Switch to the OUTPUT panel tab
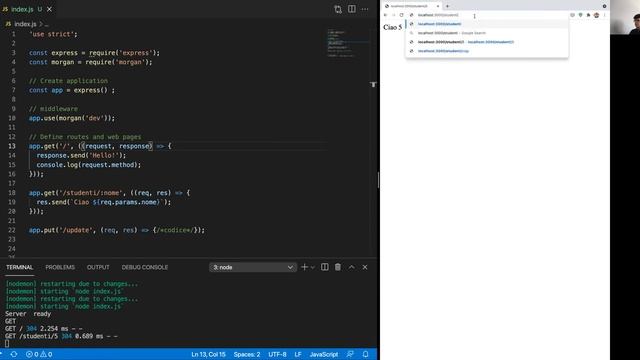 click(x=98, y=267)
